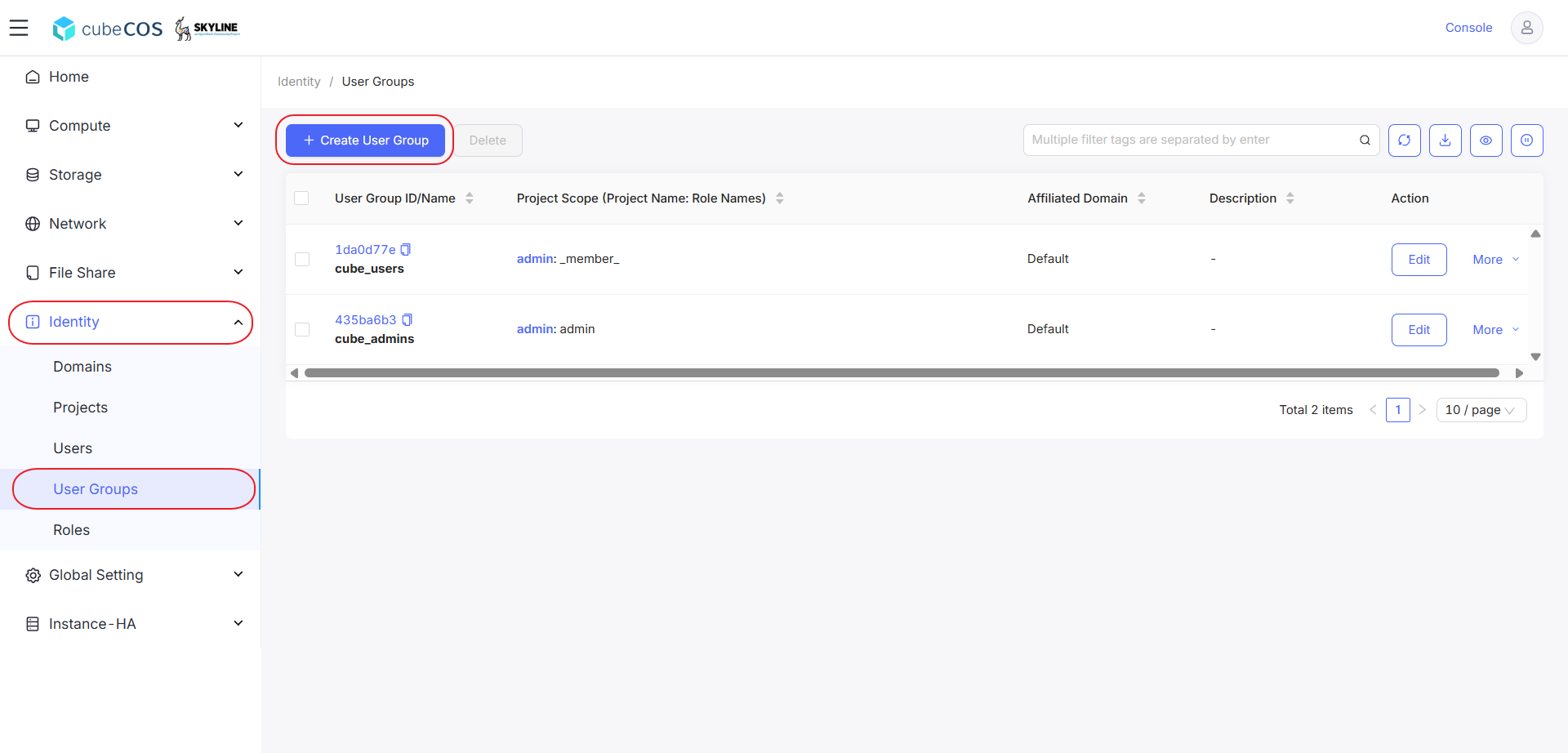1568x753 pixels.
Task: Click the Global Setting gear icon
Action: coord(33,575)
